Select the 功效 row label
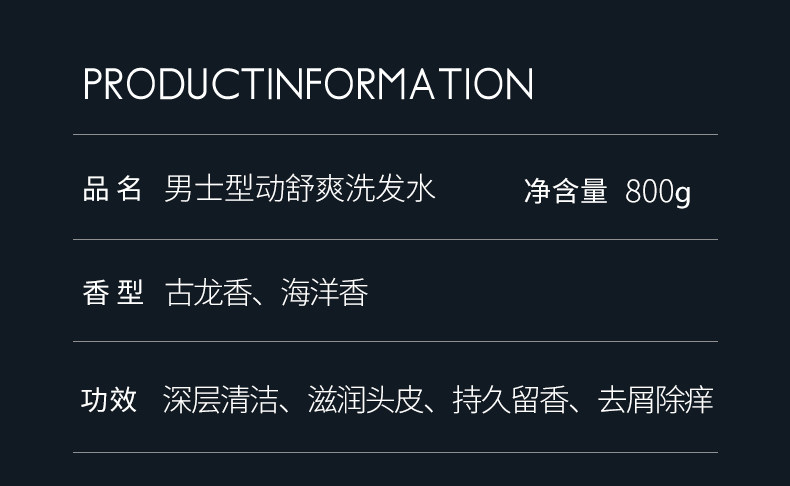Viewport: 790px width, 486px height. pyautogui.click(x=109, y=401)
